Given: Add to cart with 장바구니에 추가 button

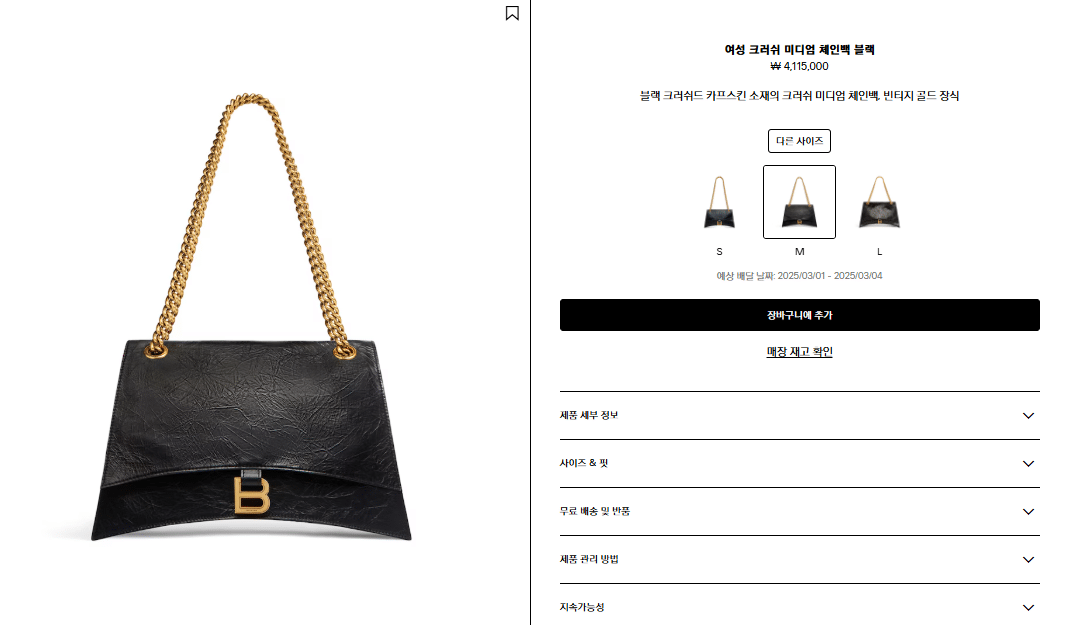Looking at the screenshot, I should (x=799, y=315).
